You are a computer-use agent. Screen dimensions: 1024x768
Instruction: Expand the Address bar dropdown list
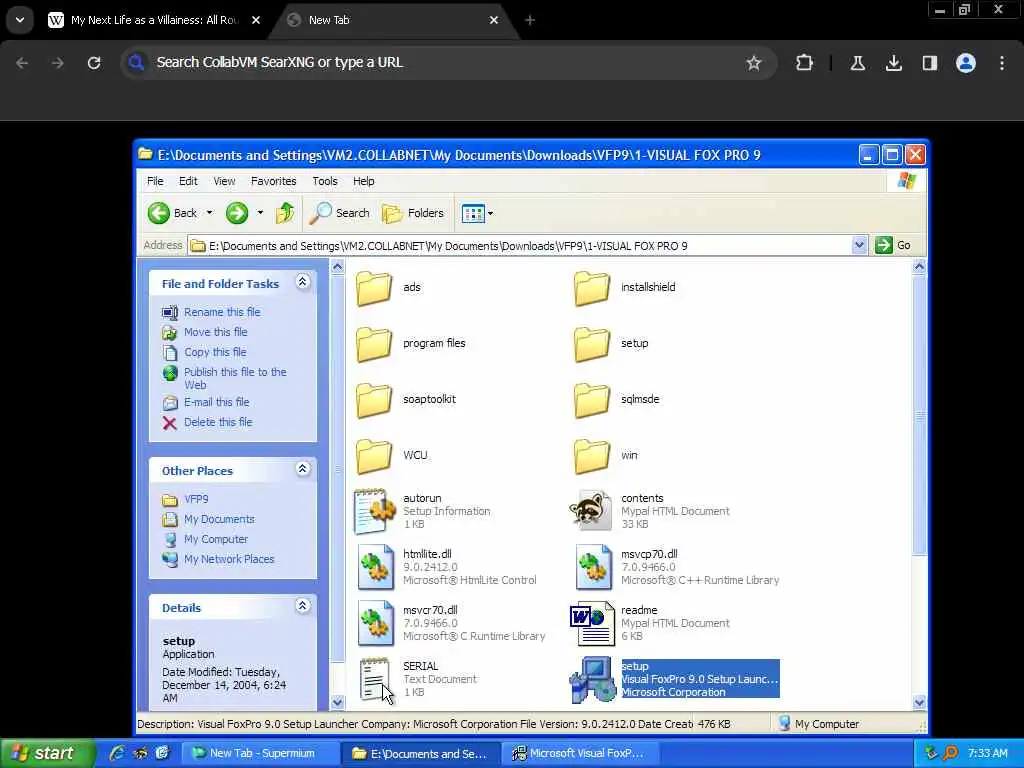click(859, 246)
